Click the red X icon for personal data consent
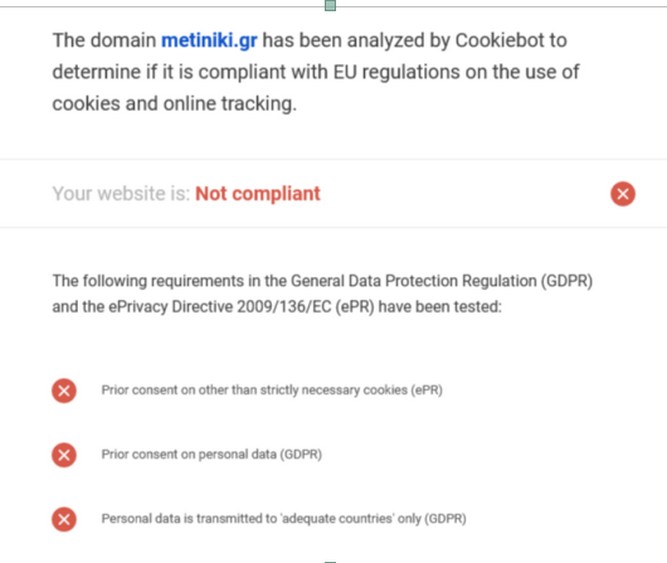The image size is (667, 563). tap(64, 455)
